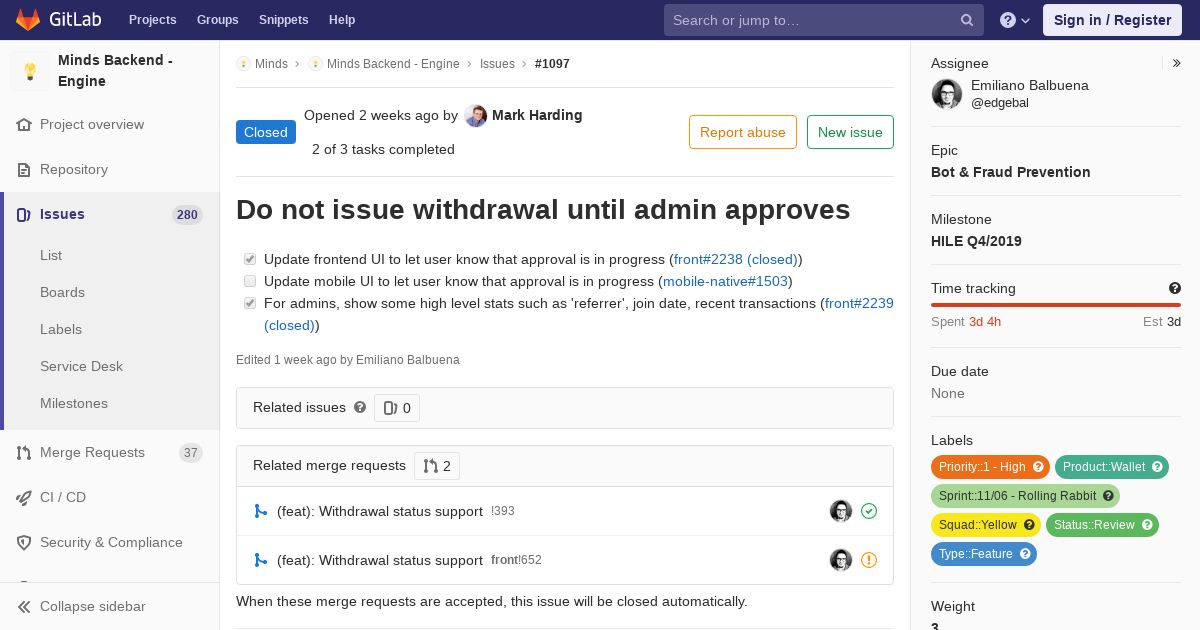Toggle the Update frontend UI task checkbox
This screenshot has height=630, width=1200.
(250, 259)
